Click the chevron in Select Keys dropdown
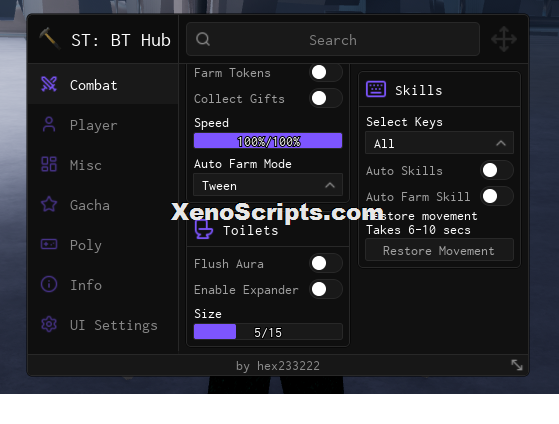Image resolution: width=559 pixels, height=424 pixels. pyautogui.click(x=501, y=143)
